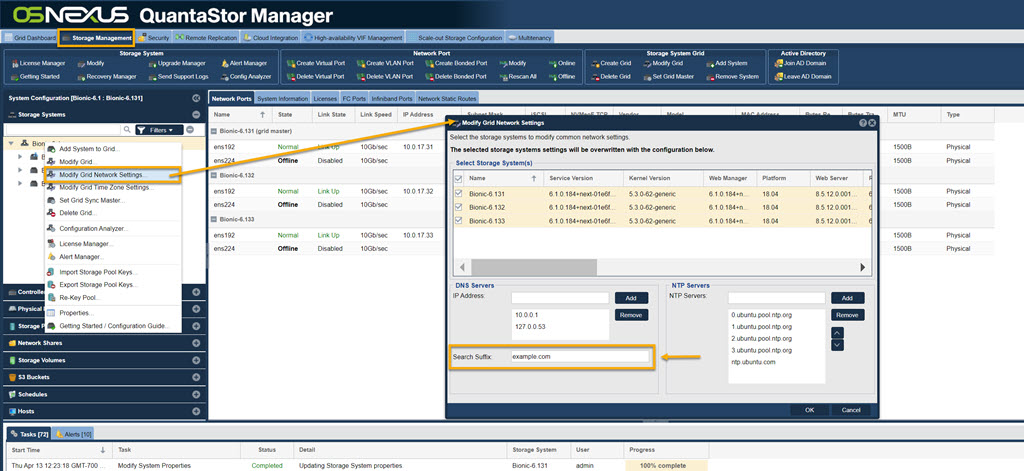This screenshot has width=1024, height=471.
Task: Move selected NTP server up
Action: tap(837, 333)
